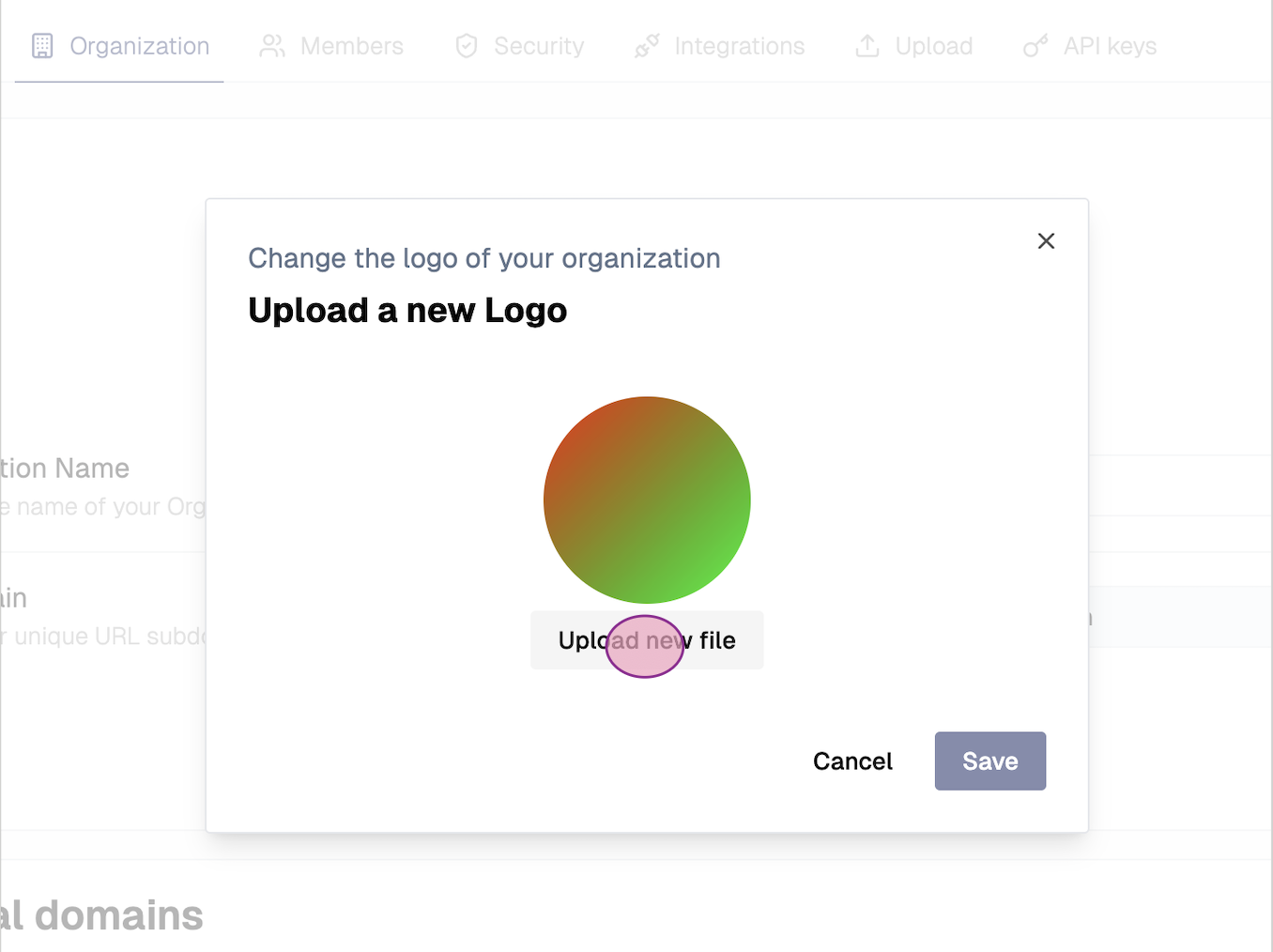The height and width of the screenshot is (952, 1273).
Task: Click 'Change the logo of your organization' text
Action: click(x=484, y=258)
